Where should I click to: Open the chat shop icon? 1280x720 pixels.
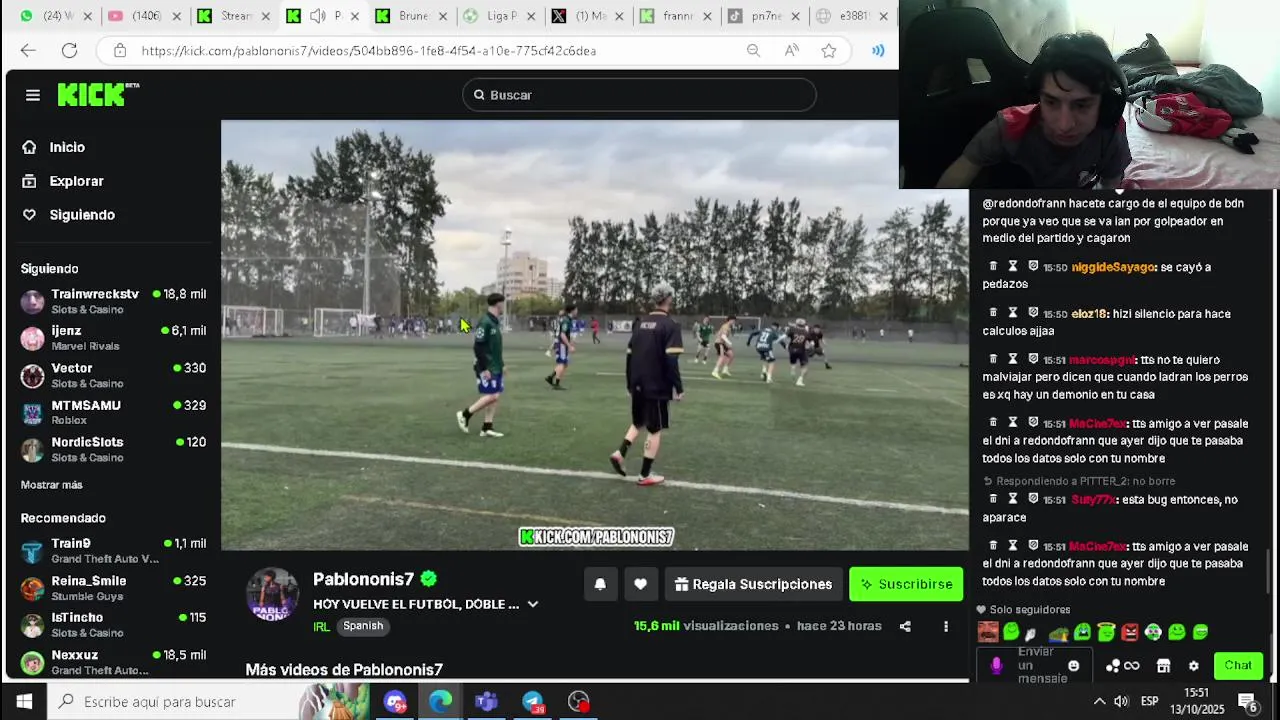[1163, 666]
